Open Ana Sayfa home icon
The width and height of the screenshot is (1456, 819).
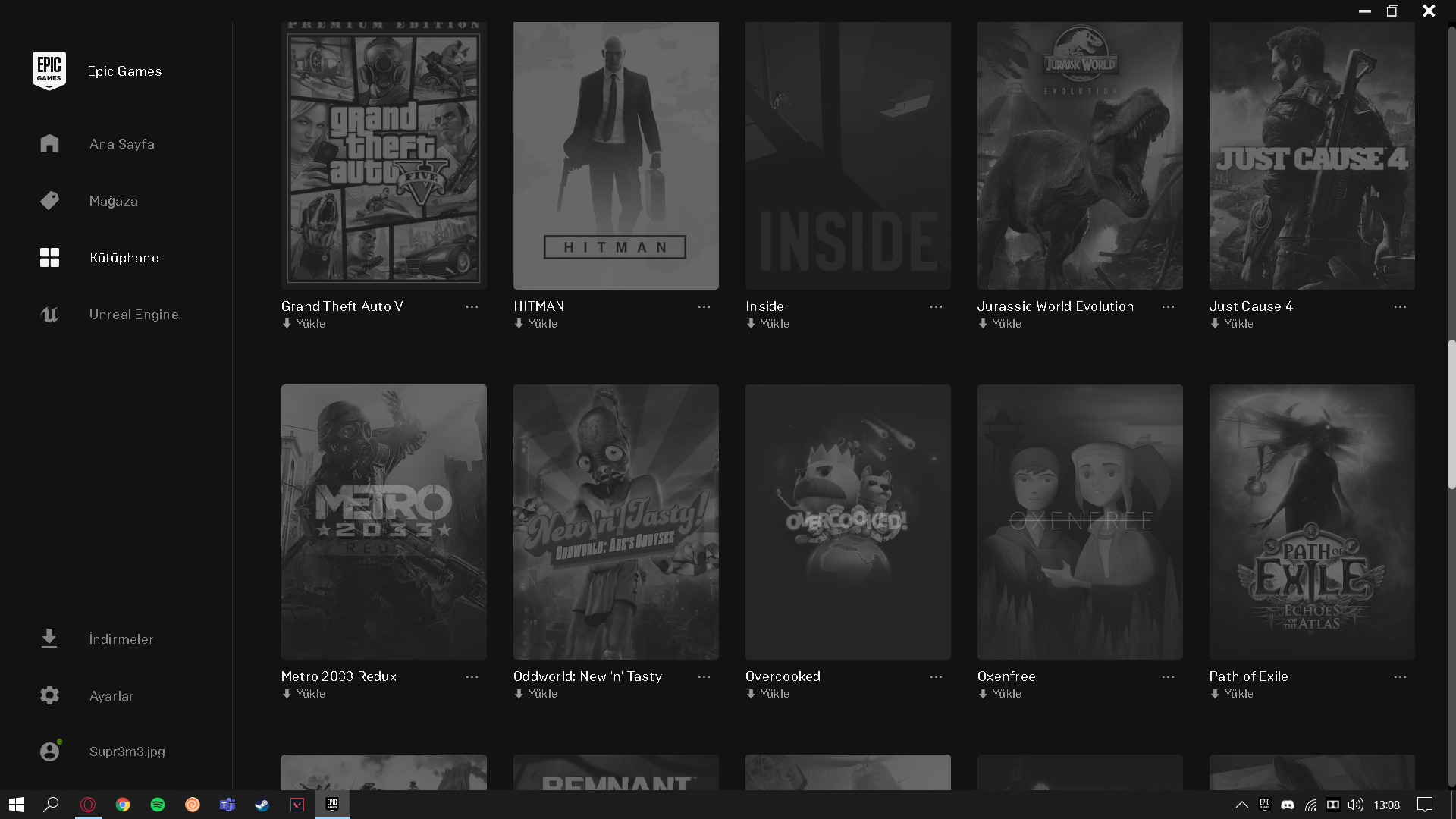coord(49,143)
